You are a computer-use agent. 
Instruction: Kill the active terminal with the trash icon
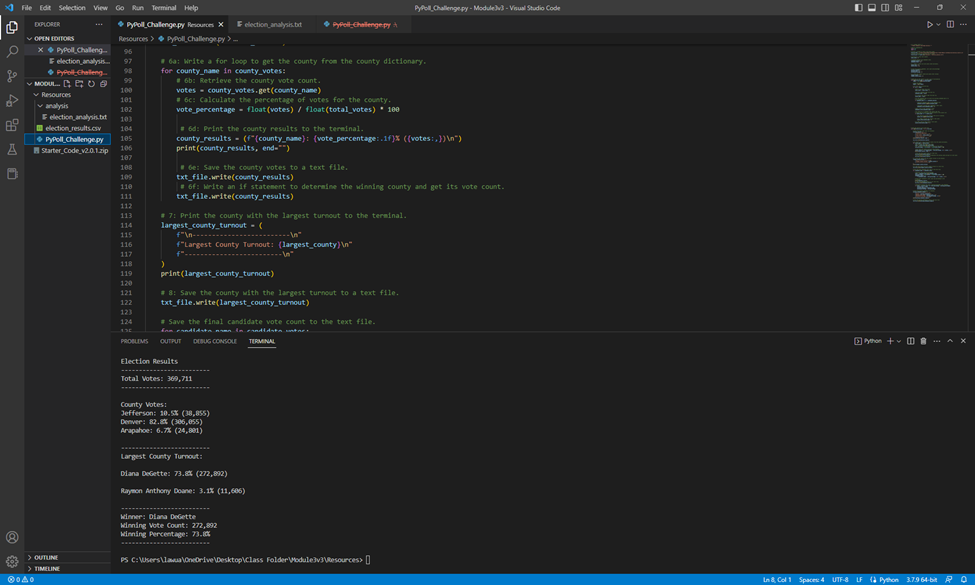[x=923, y=341]
